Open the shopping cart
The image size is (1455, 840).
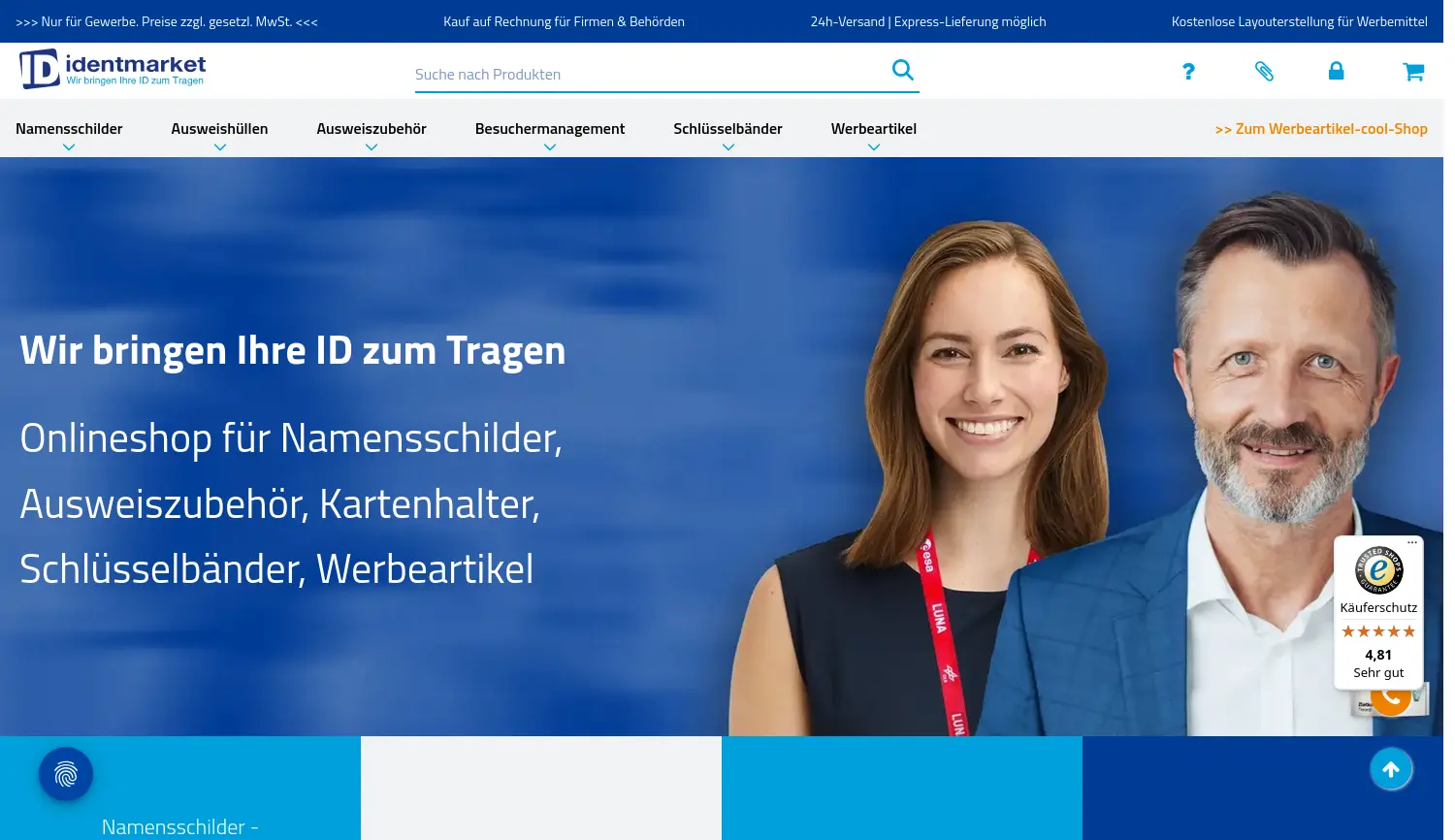1412,71
